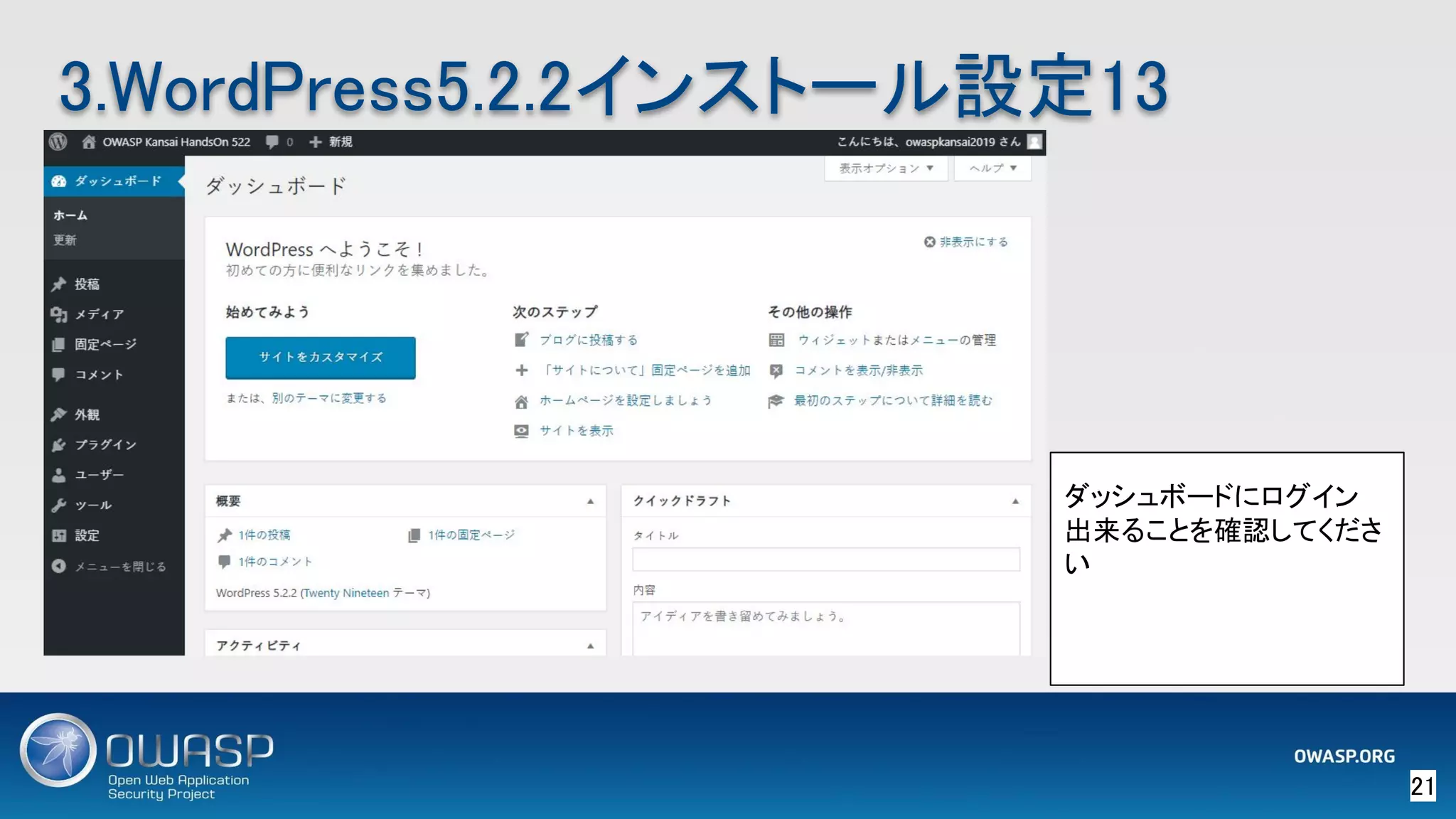The width and height of the screenshot is (1456, 819).
Task: Select 更新 submenu item
Action: point(65,240)
